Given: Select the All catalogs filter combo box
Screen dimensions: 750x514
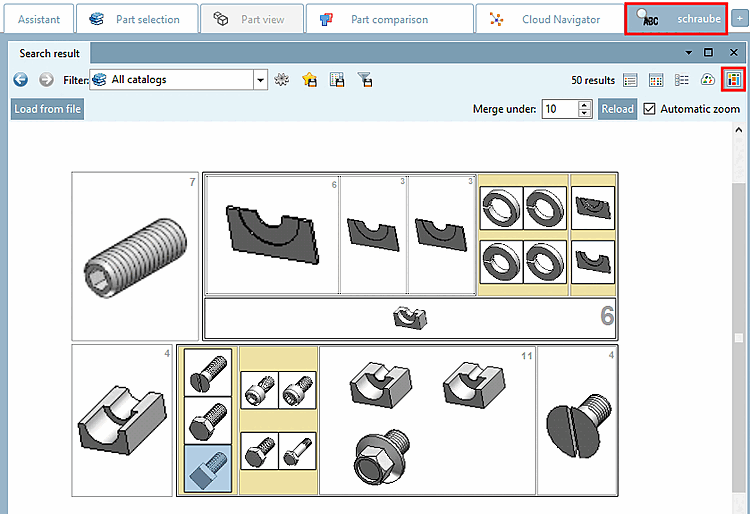Looking at the screenshot, I should 178,80.
